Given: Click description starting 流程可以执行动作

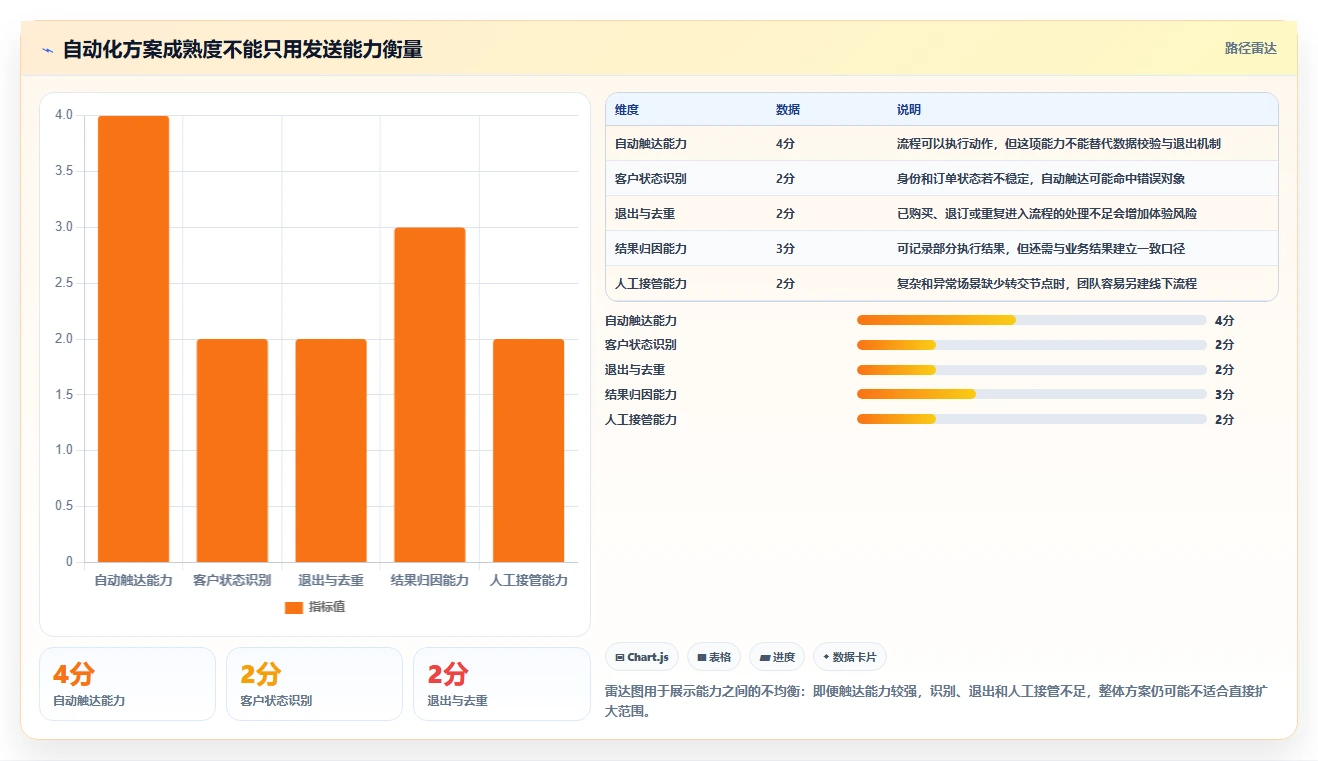Looking at the screenshot, I should pyautogui.click(x=1059, y=144).
